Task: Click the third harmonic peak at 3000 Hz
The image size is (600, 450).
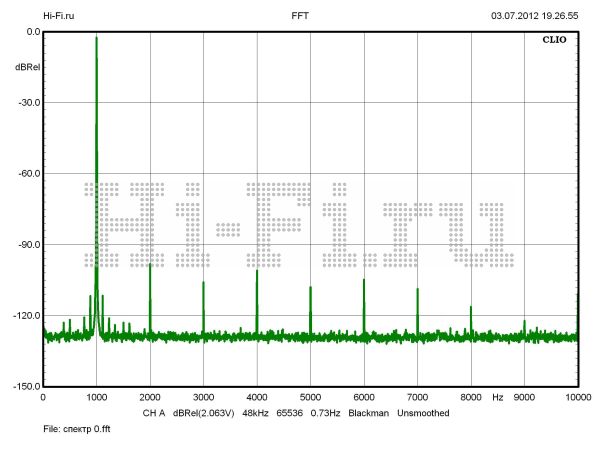Action: point(203,284)
